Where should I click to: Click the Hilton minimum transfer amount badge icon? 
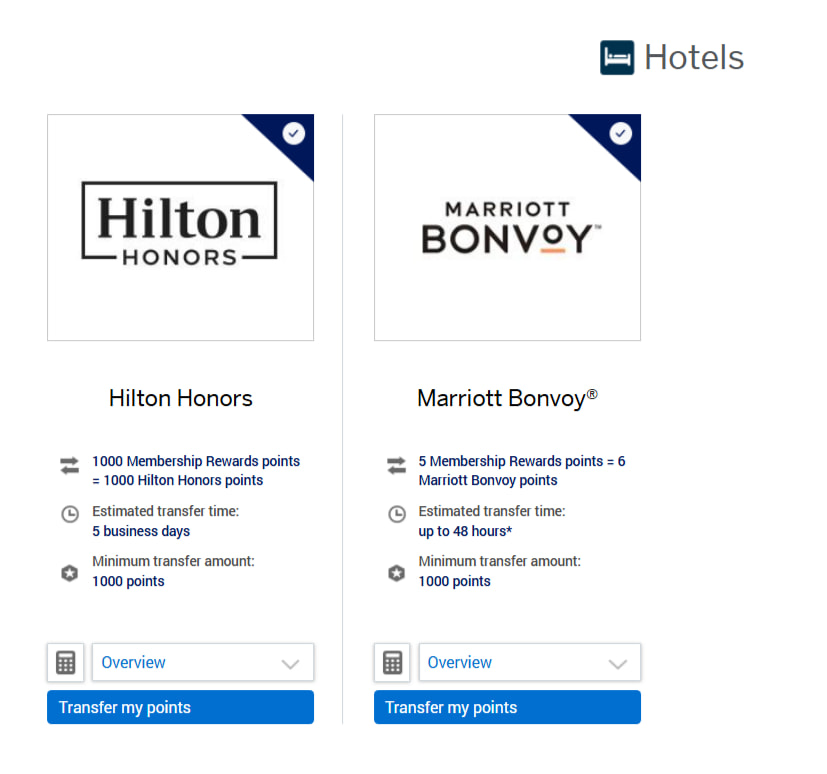pos(70,573)
